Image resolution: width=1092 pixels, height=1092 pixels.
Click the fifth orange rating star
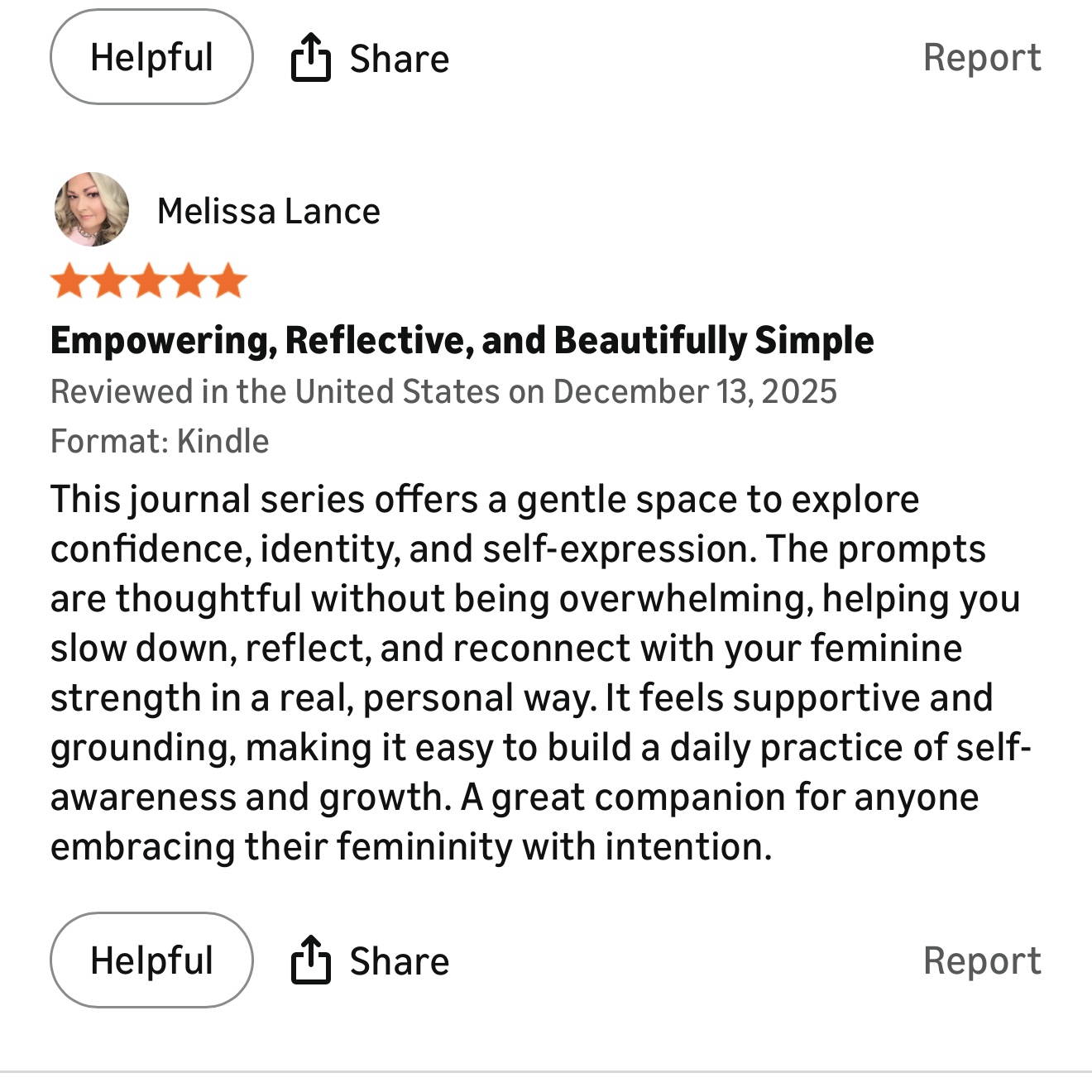(228, 281)
